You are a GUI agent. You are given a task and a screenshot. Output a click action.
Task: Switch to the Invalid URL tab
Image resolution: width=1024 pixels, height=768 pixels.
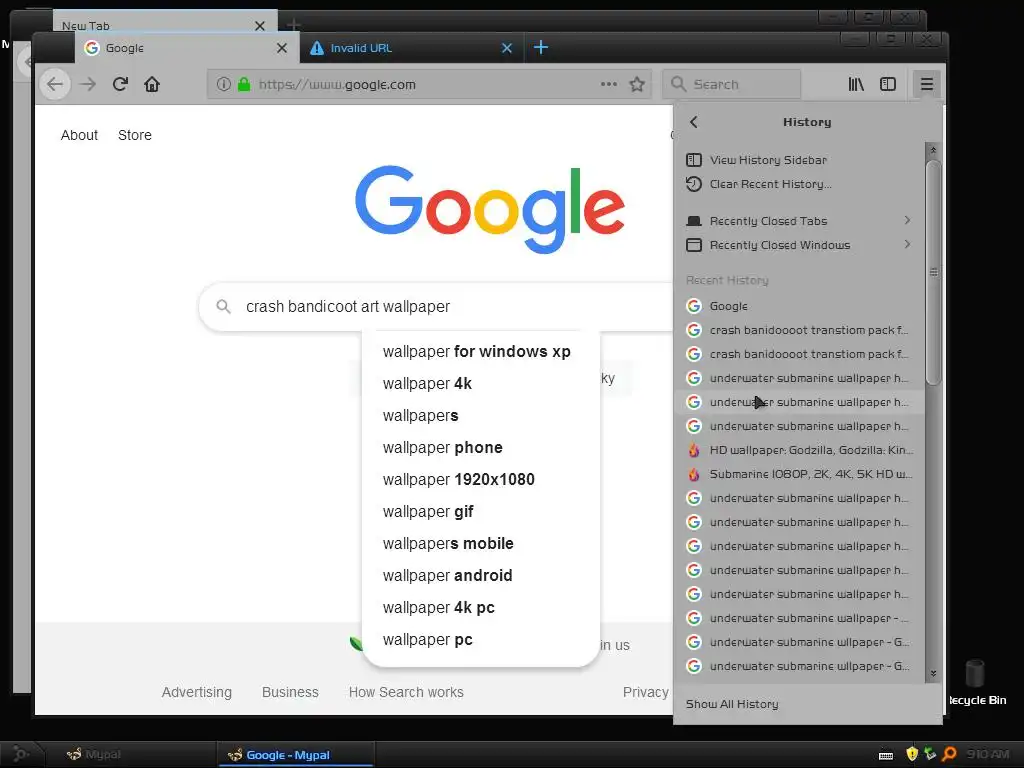click(411, 48)
